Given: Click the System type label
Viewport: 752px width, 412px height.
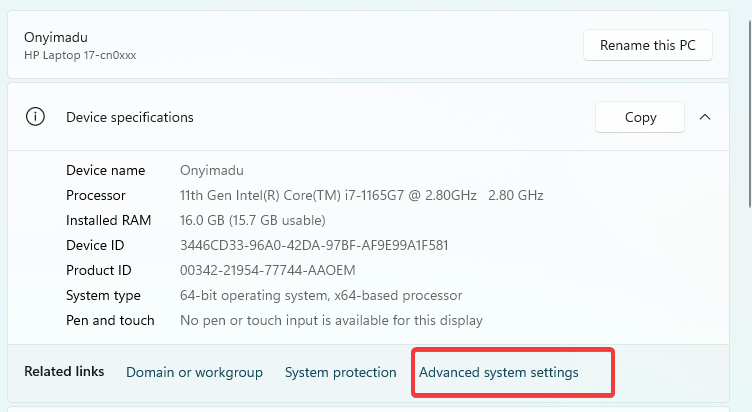Looking at the screenshot, I should (x=103, y=295).
